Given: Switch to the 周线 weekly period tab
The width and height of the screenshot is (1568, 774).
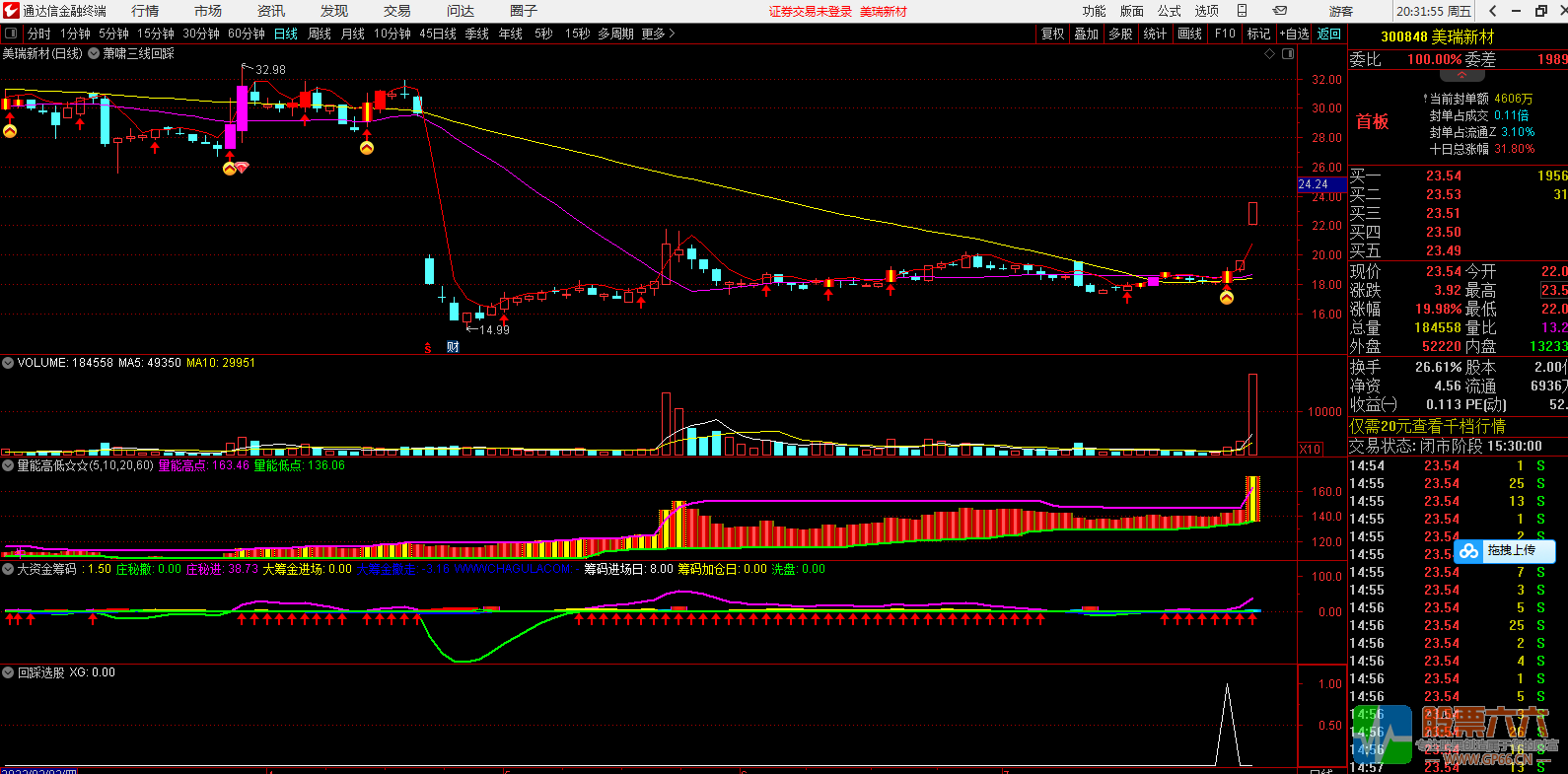Looking at the screenshot, I should (320, 34).
